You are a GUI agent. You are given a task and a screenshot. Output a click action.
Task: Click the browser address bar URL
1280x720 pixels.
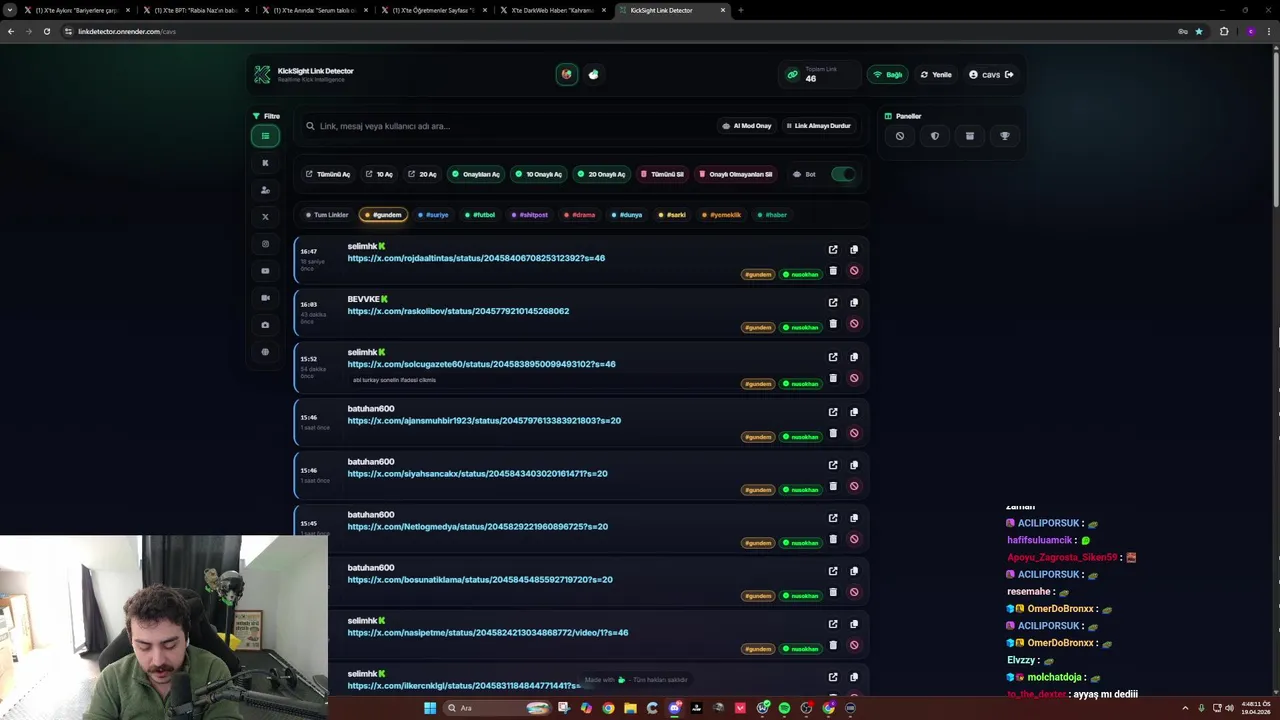tap(126, 31)
